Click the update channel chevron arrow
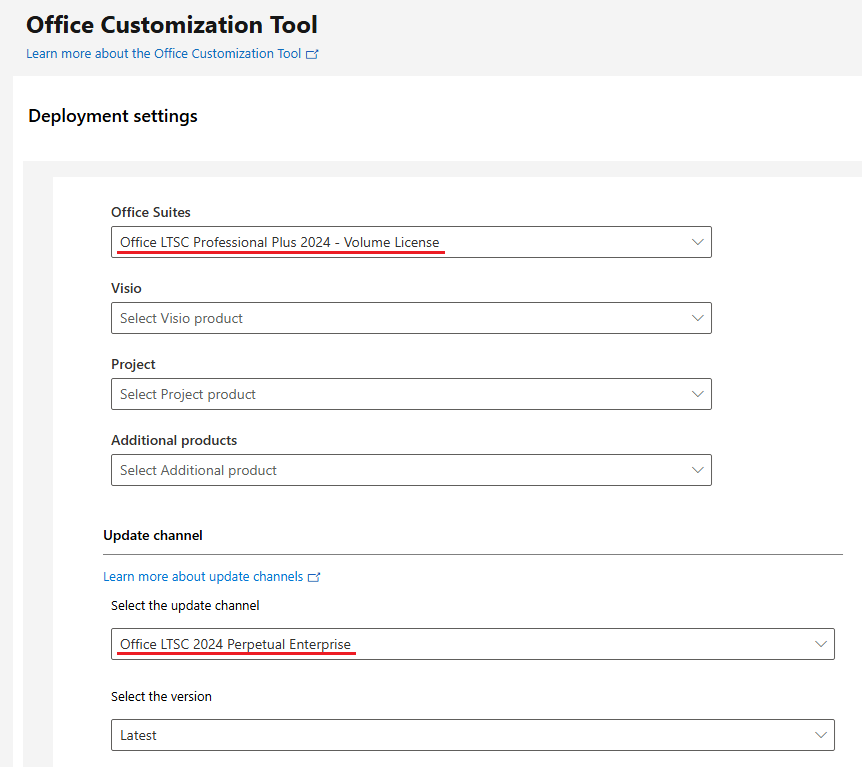The height and width of the screenshot is (767, 862). tap(821, 644)
